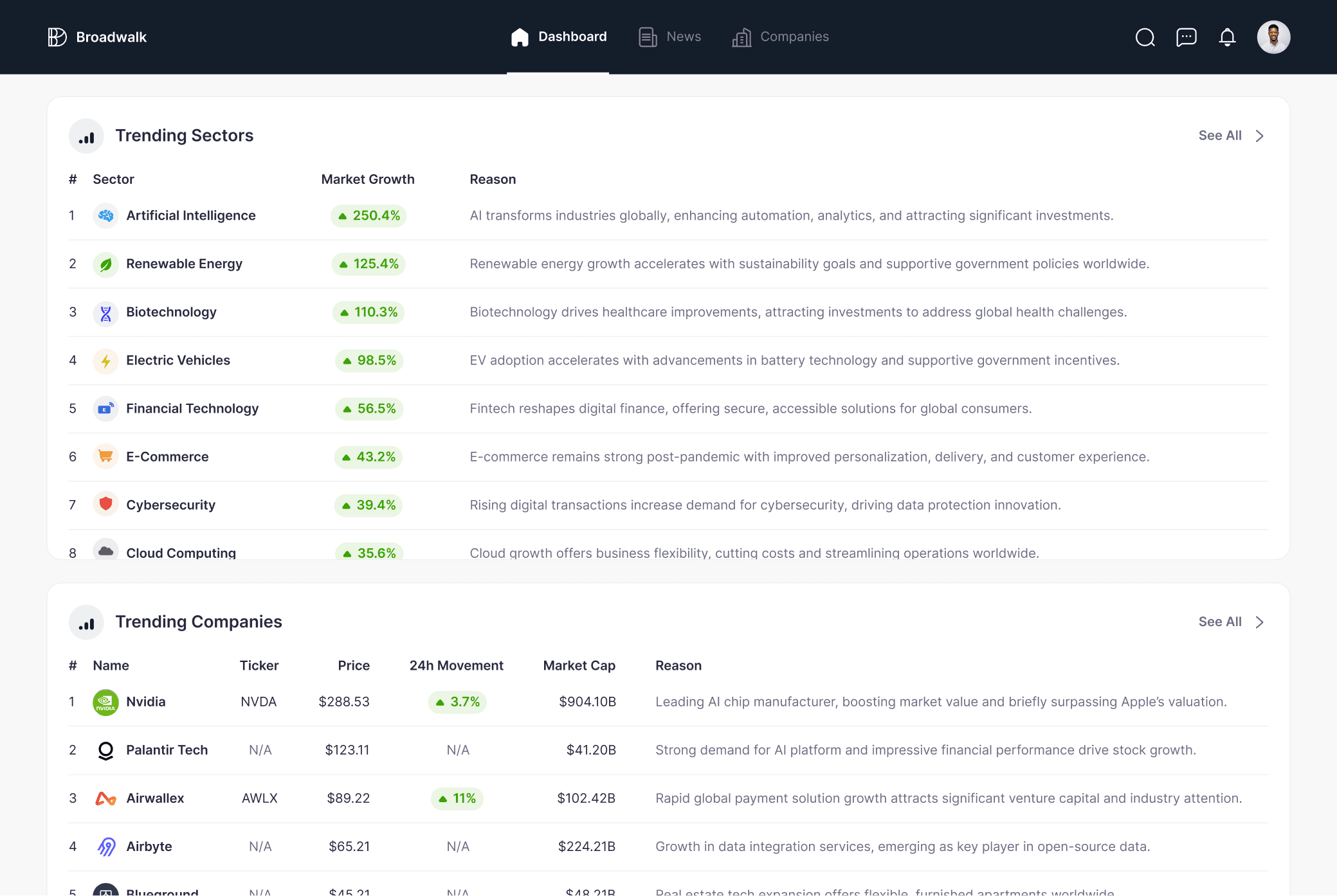Click the Trending Companies bar chart icon
Viewport: 1337px width, 896px height.
point(86,622)
